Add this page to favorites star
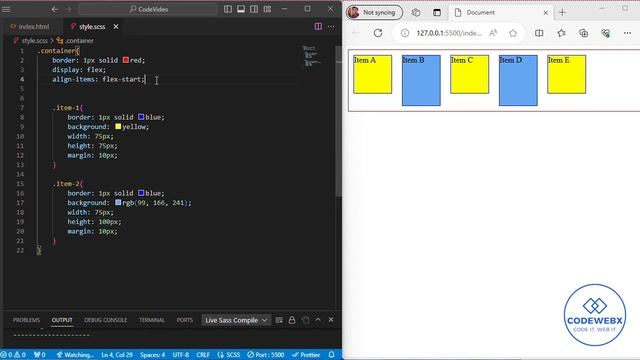 [513, 33]
